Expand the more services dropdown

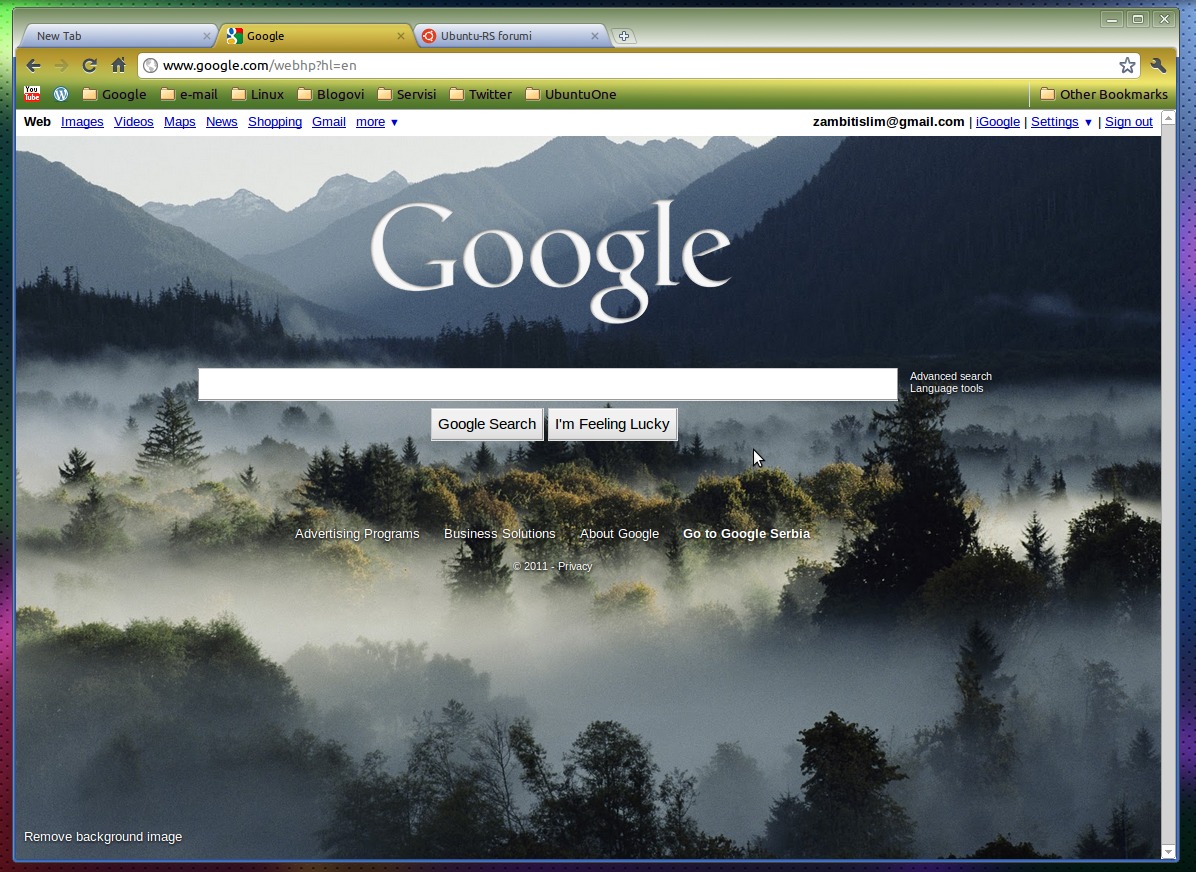pos(377,122)
